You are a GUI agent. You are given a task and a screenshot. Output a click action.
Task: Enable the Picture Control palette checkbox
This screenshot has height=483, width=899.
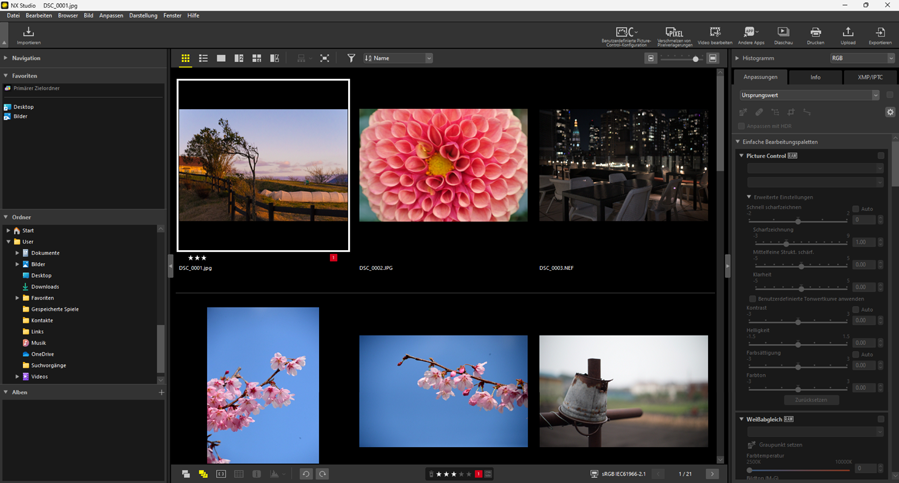(x=881, y=156)
